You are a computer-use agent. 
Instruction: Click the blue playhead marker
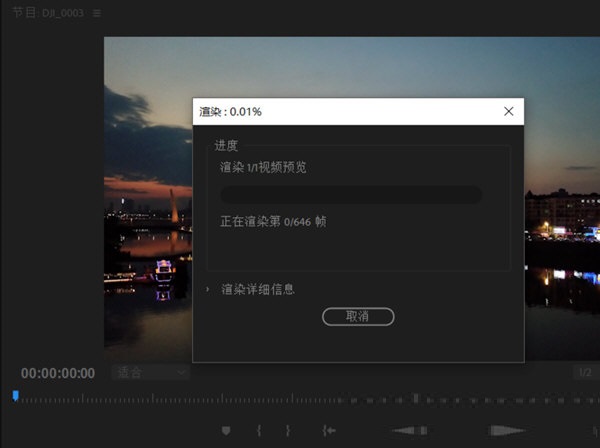coord(15,396)
